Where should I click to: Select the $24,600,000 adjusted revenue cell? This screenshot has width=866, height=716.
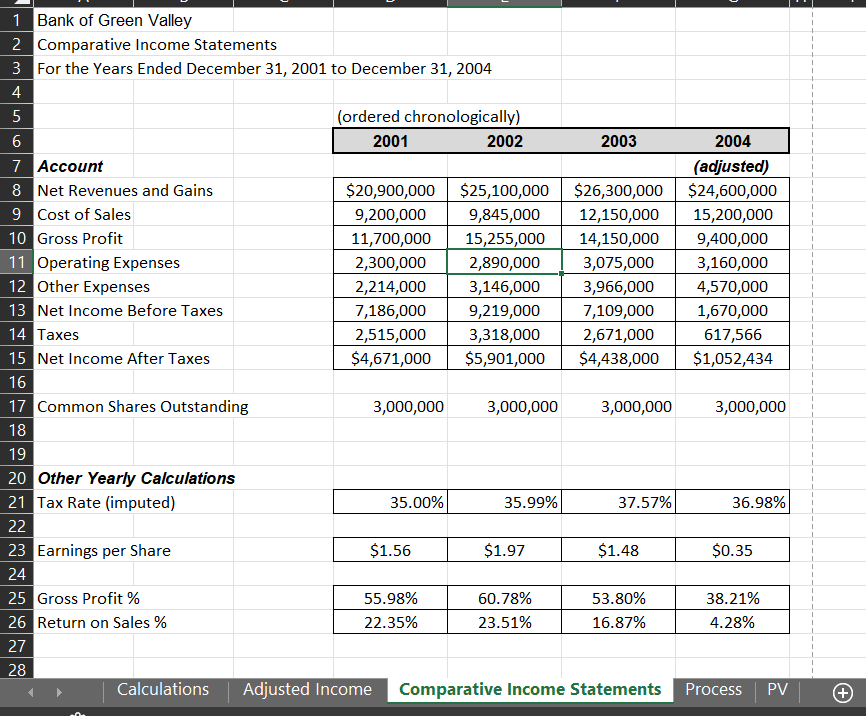(732, 190)
